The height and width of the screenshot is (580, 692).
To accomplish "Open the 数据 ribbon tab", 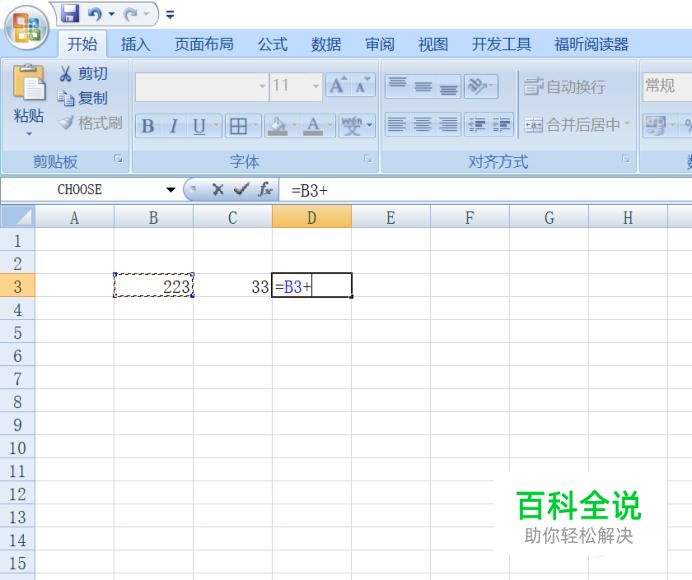I will 326,44.
